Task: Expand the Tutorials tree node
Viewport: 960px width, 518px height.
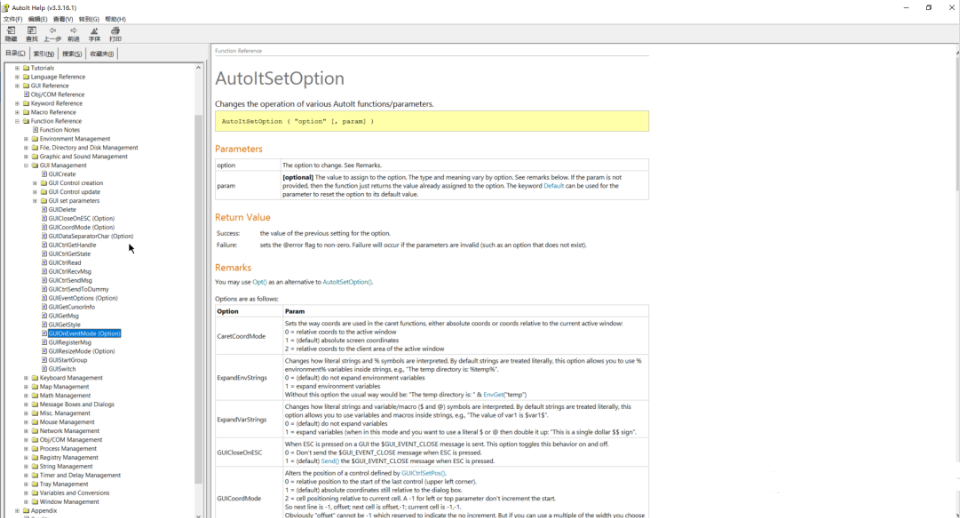Action: pos(17,68)
